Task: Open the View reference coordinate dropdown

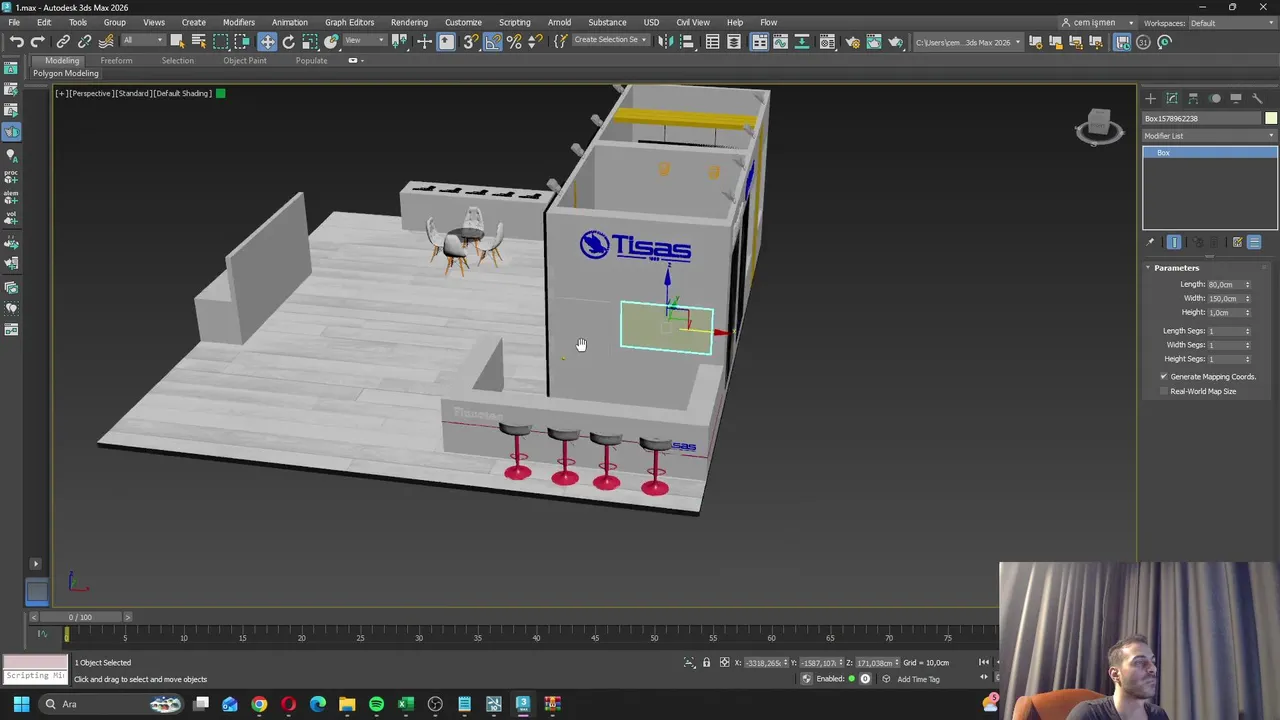Action: pos(365,41)
